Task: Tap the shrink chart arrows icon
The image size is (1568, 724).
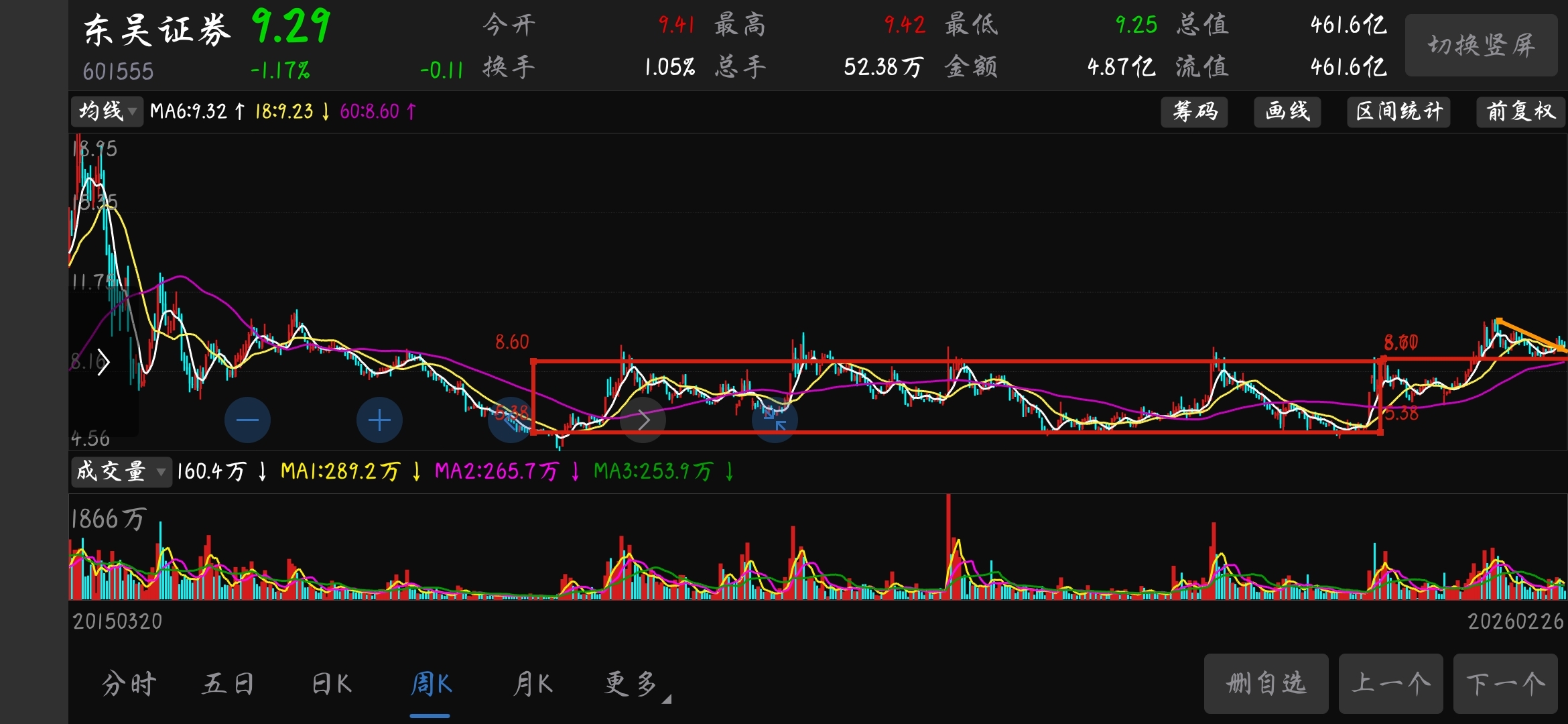Action: pos(775,420)
